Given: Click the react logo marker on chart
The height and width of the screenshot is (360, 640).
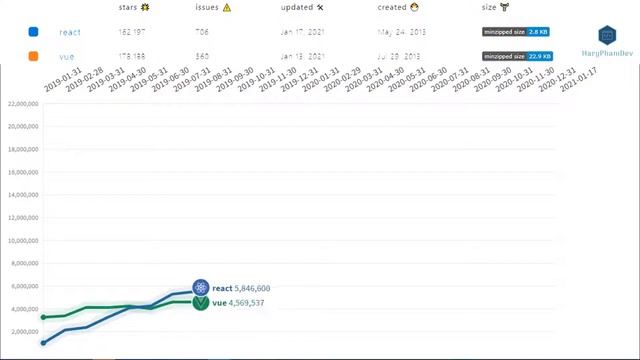Looking at the screenshot, I should pyautogui.click(x=201, y=288).
